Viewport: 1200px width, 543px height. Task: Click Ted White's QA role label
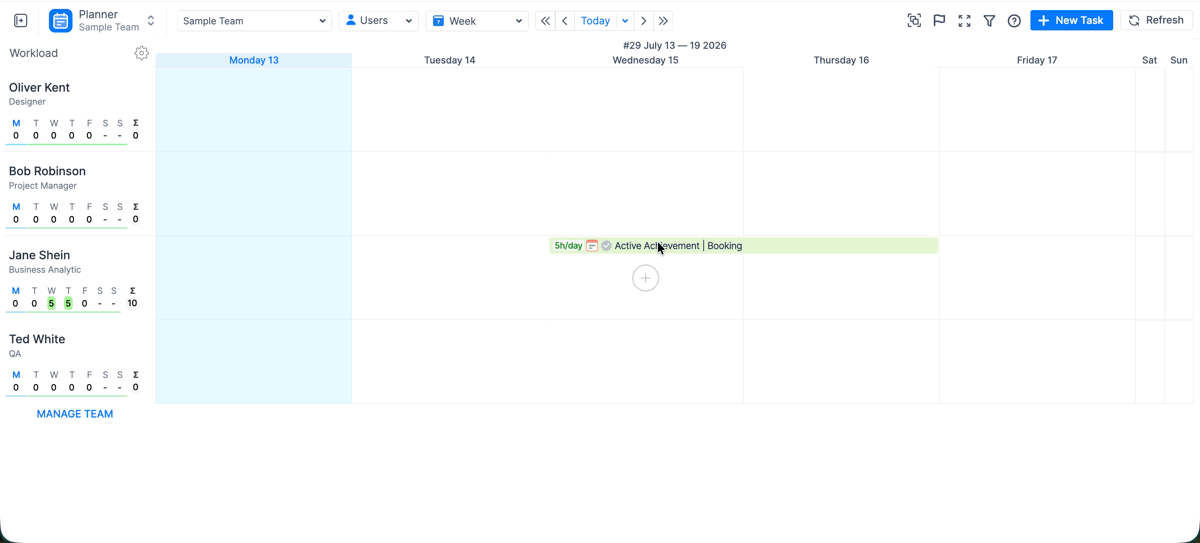point(15,354)
